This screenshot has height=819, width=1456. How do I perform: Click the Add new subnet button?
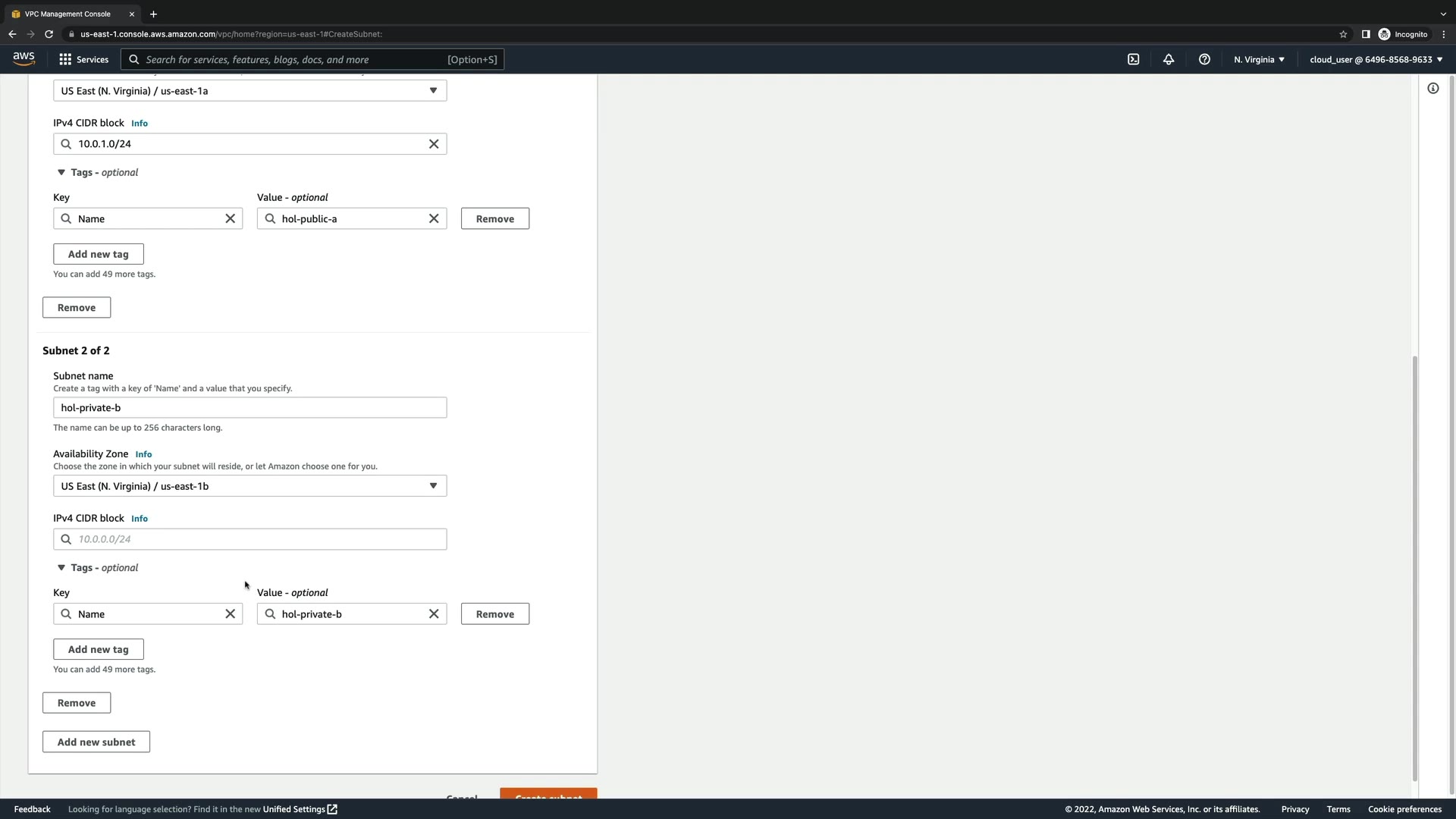[x=96, y=742]
